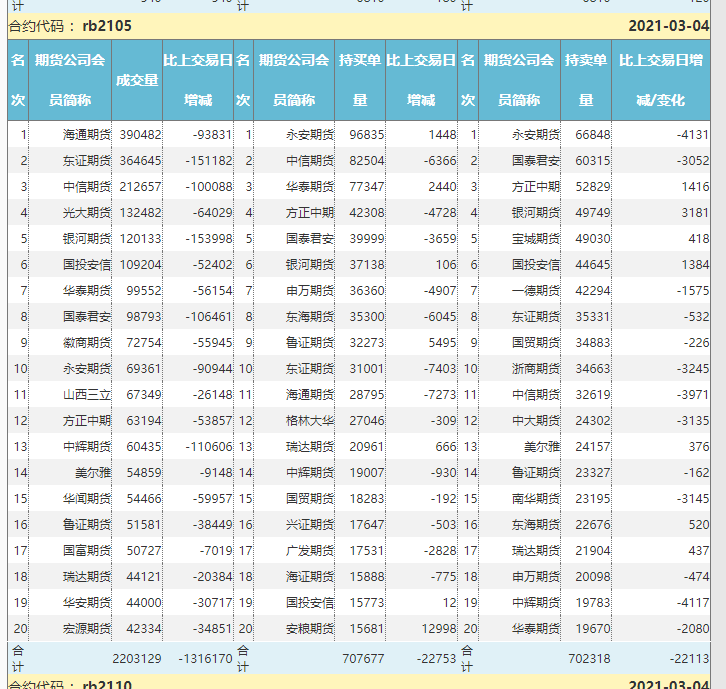Click total short position 702318

tap(589, 658)
